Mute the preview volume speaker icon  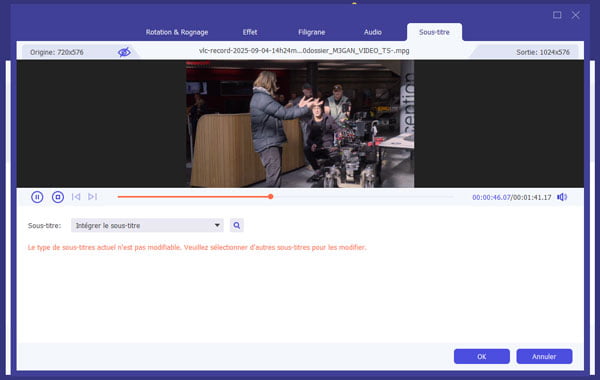(x=562, y=197)
